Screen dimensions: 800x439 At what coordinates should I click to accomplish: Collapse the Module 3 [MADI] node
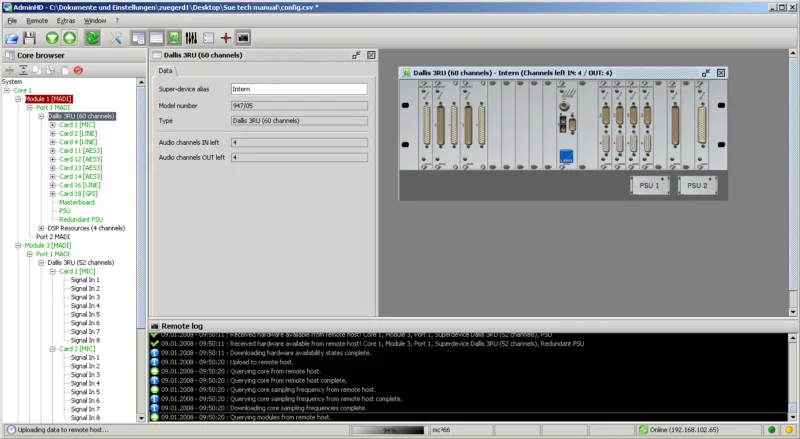(x=18, y=246)
